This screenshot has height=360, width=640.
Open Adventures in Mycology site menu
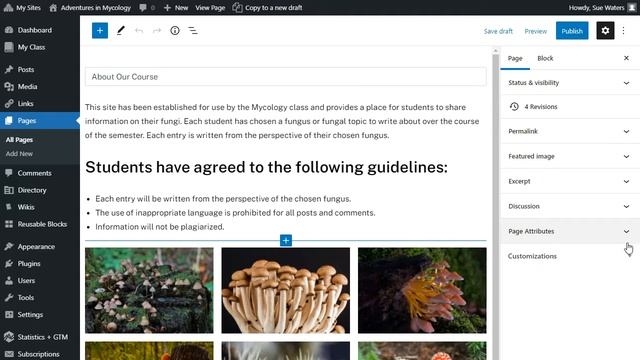coord(90,7)
